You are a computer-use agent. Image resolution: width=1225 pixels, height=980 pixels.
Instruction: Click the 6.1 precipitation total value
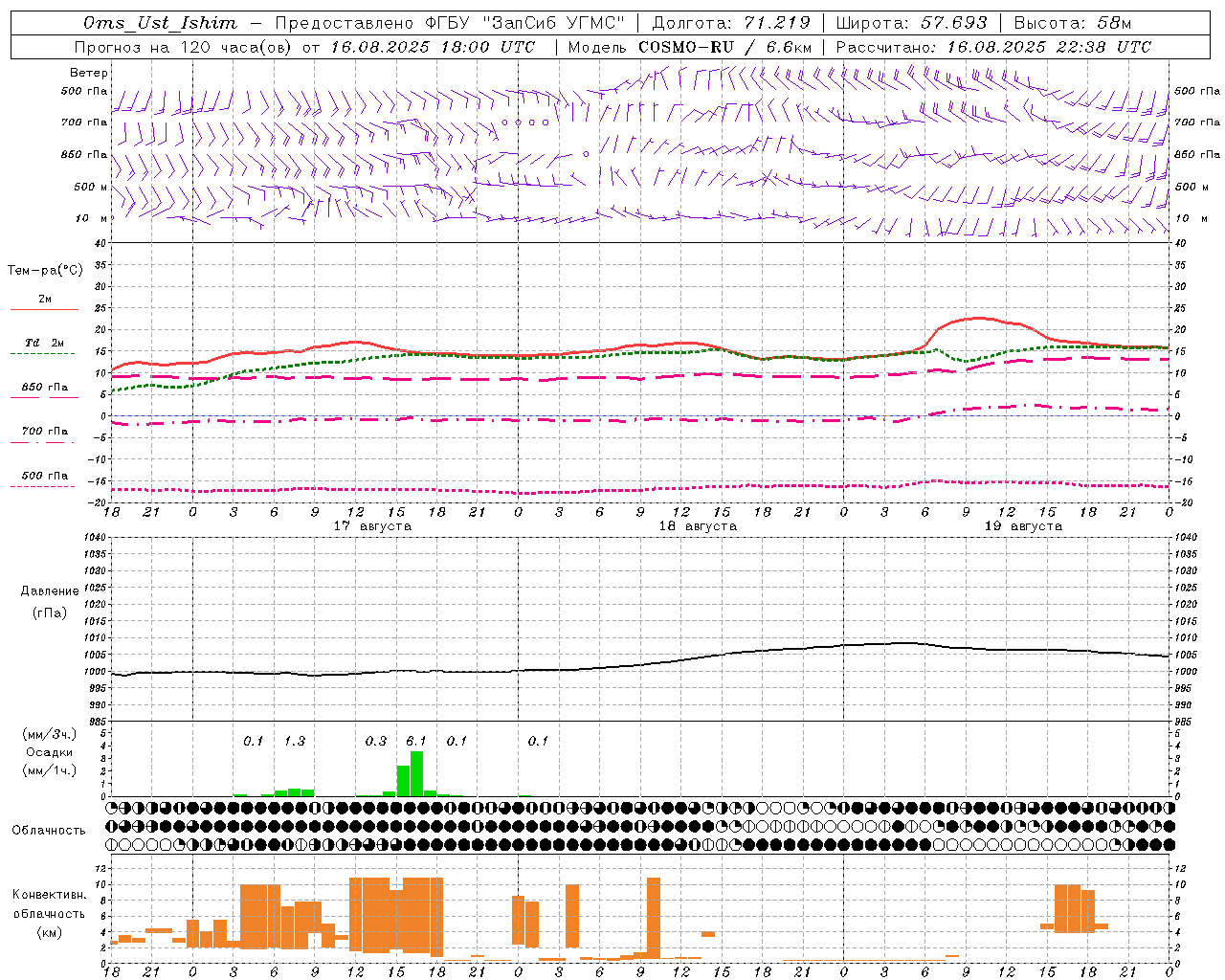416,741
